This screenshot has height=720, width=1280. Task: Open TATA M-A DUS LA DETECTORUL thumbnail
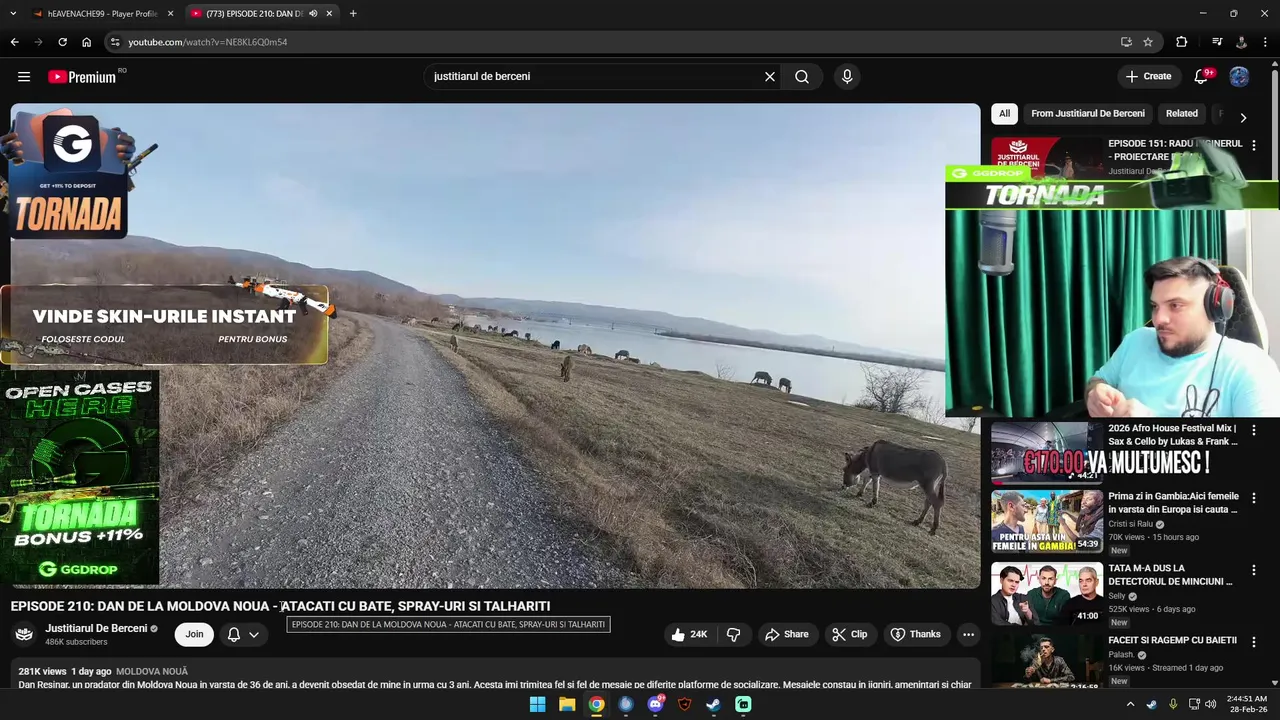click(1047, 593)
